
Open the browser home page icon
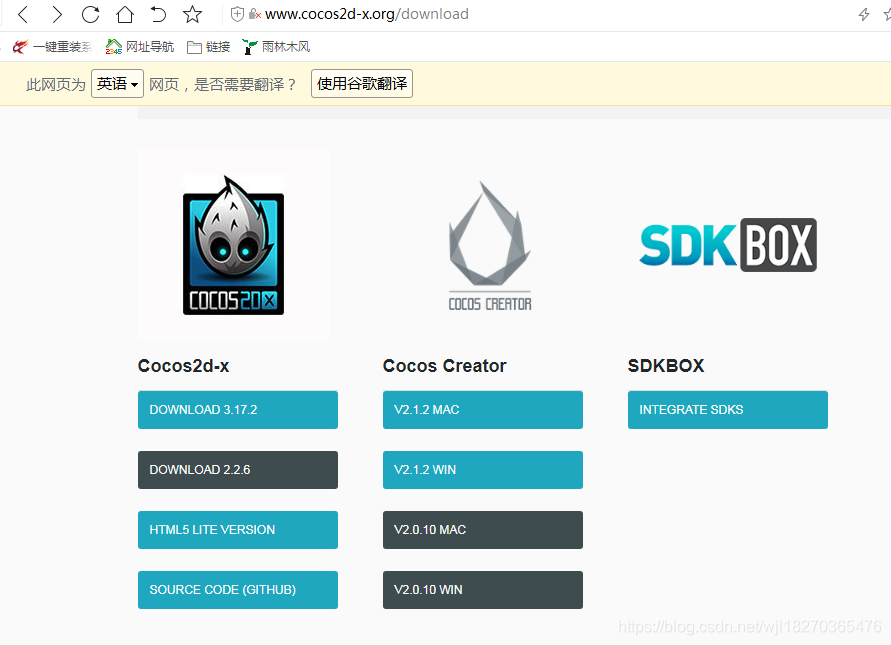[124, 14]
